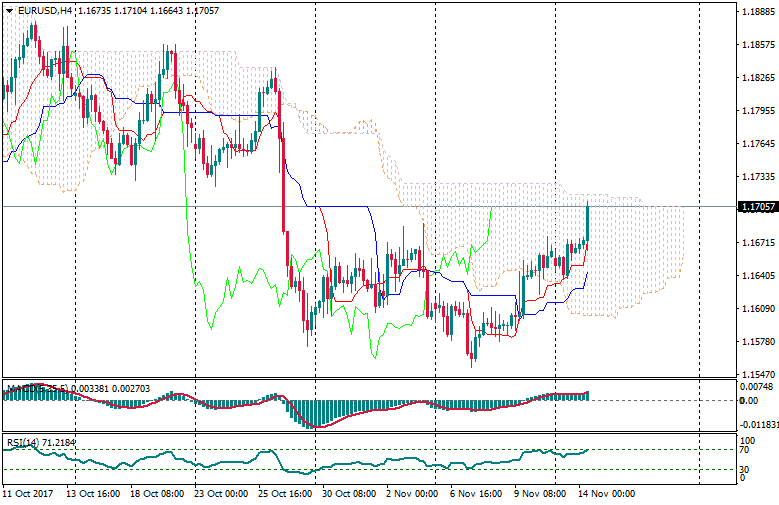Click the RSI scale value 30

click(x=745, y=467)
